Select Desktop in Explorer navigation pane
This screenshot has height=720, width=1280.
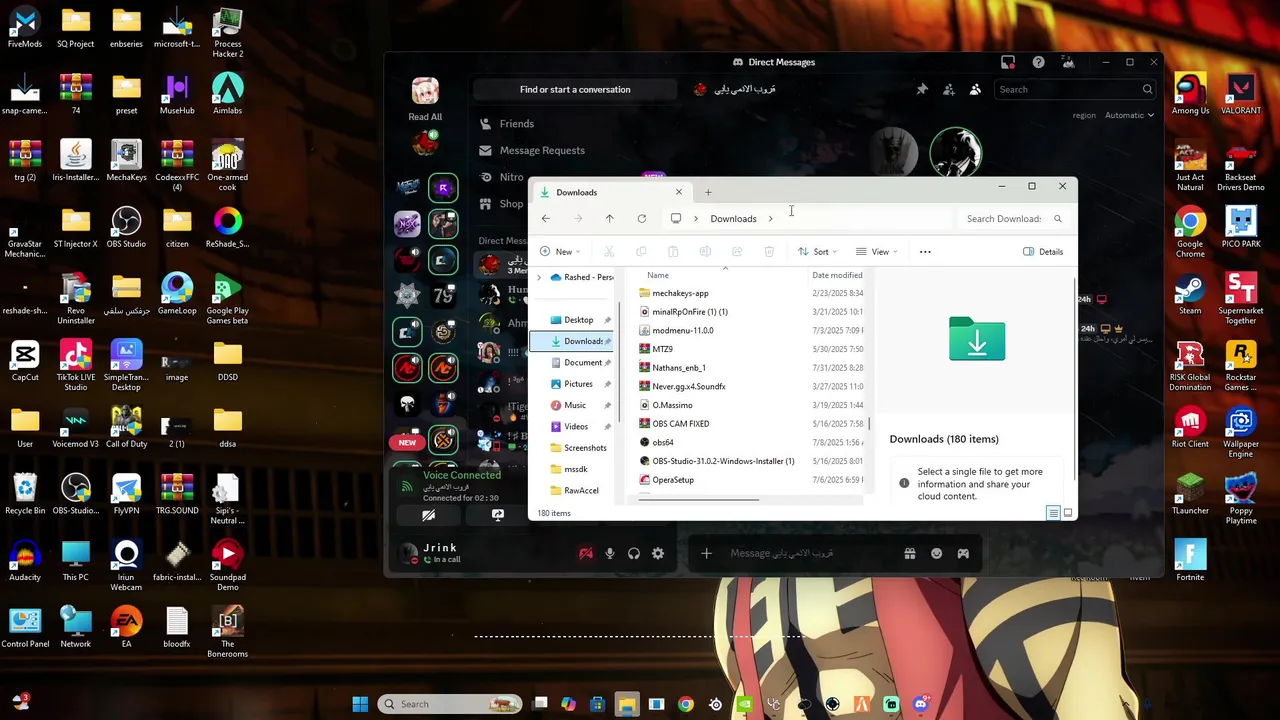(x=578, y=320)
